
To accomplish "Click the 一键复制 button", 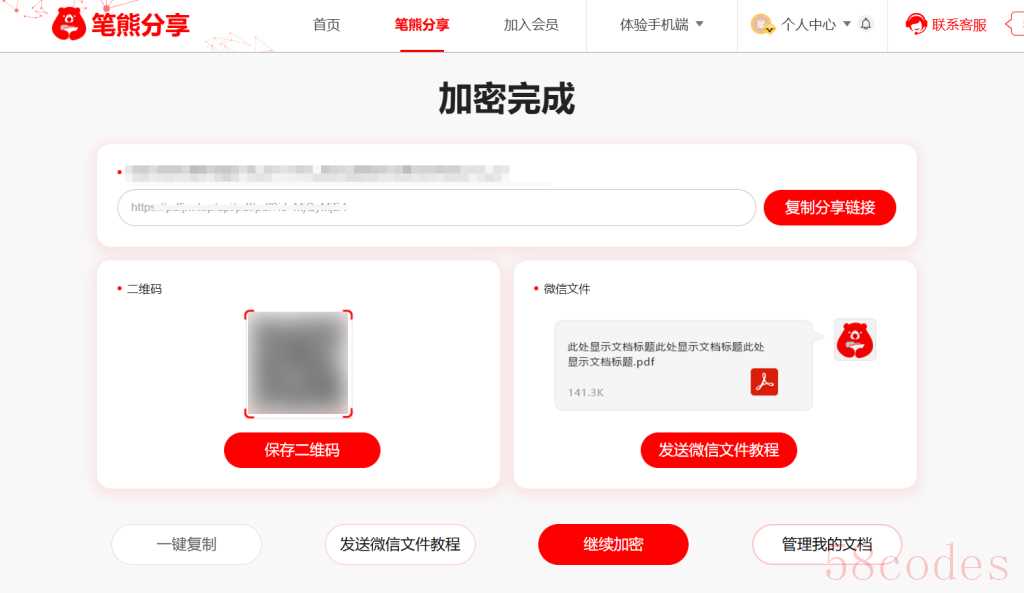I will [187, 544].
